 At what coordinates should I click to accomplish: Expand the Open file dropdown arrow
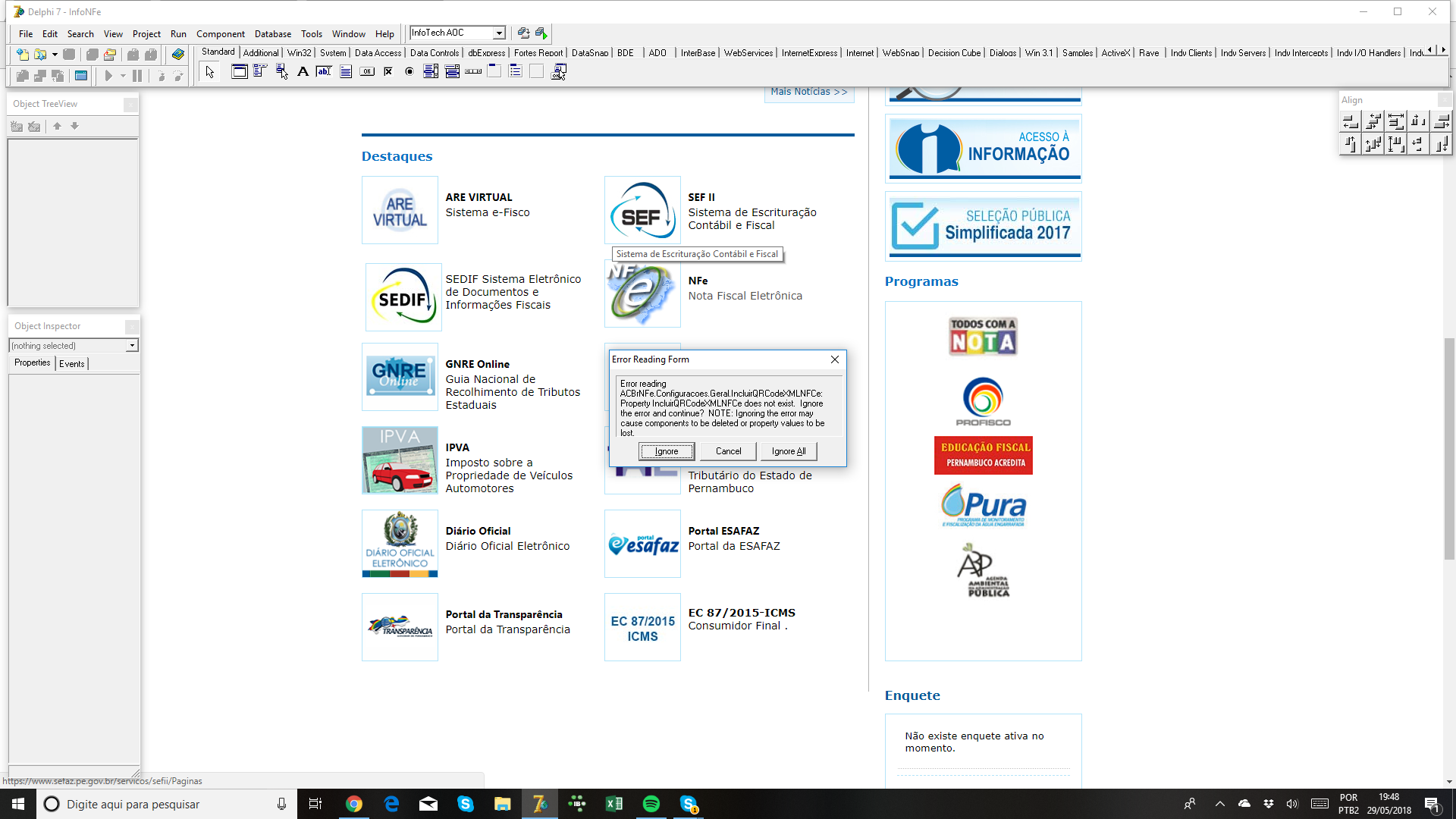55,55
